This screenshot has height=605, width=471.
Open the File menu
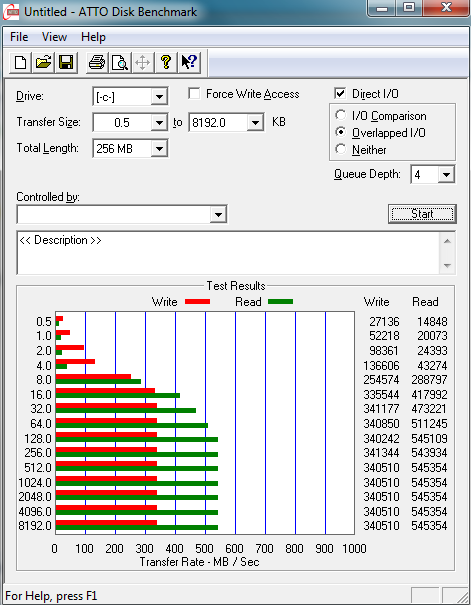click(19, 37)
